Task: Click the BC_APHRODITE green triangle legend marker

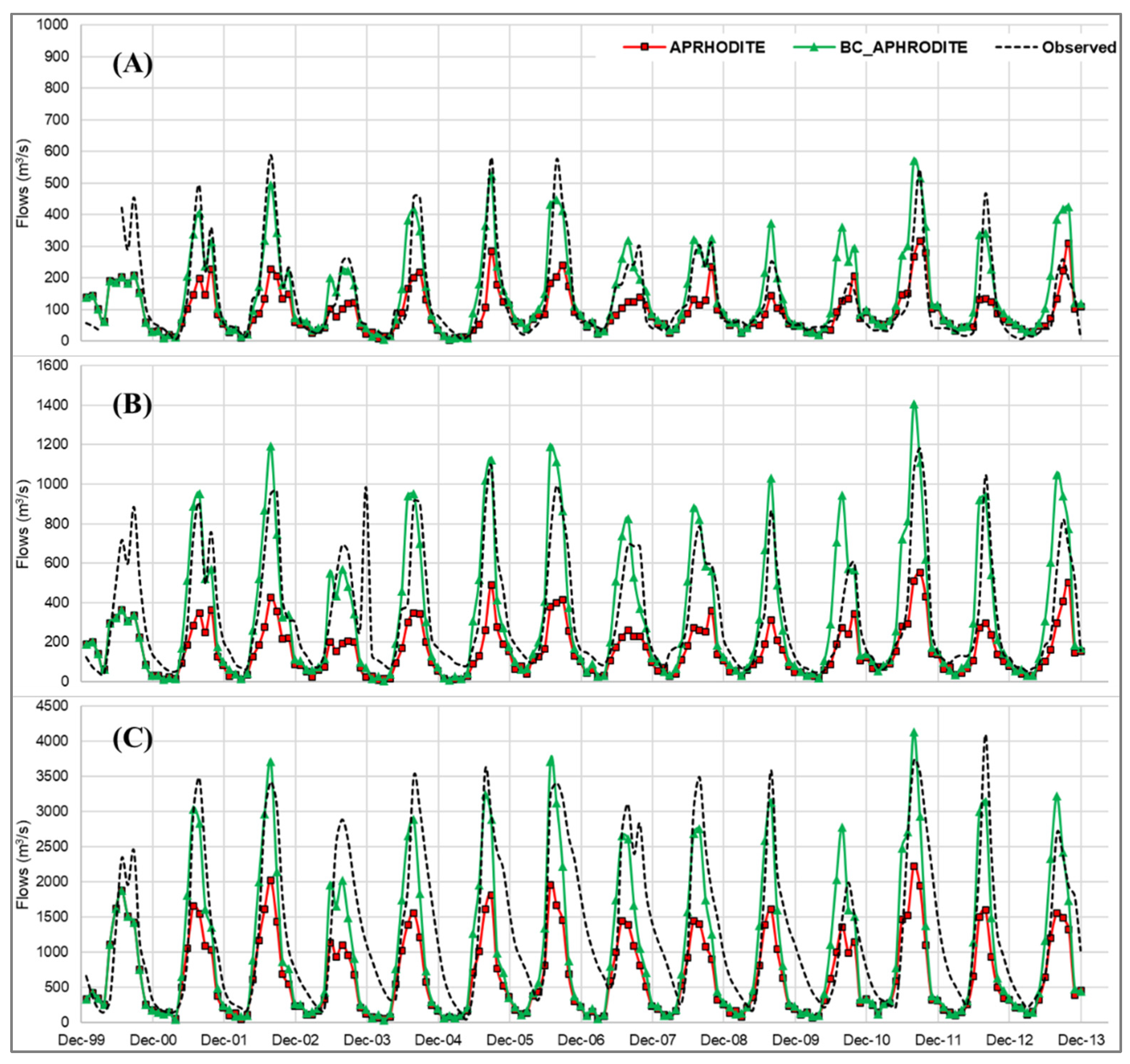Action: point(814,47)
